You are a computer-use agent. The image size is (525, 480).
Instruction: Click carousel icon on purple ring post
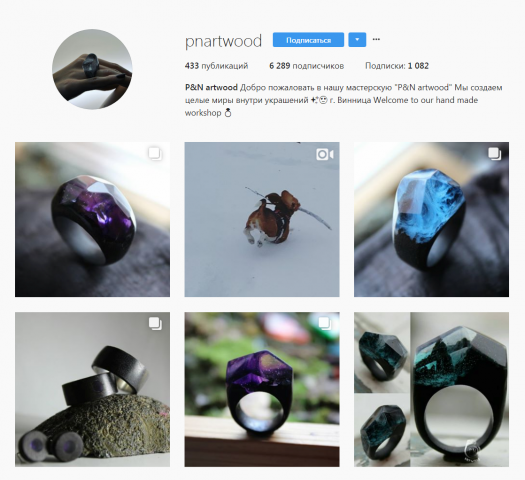155,154
